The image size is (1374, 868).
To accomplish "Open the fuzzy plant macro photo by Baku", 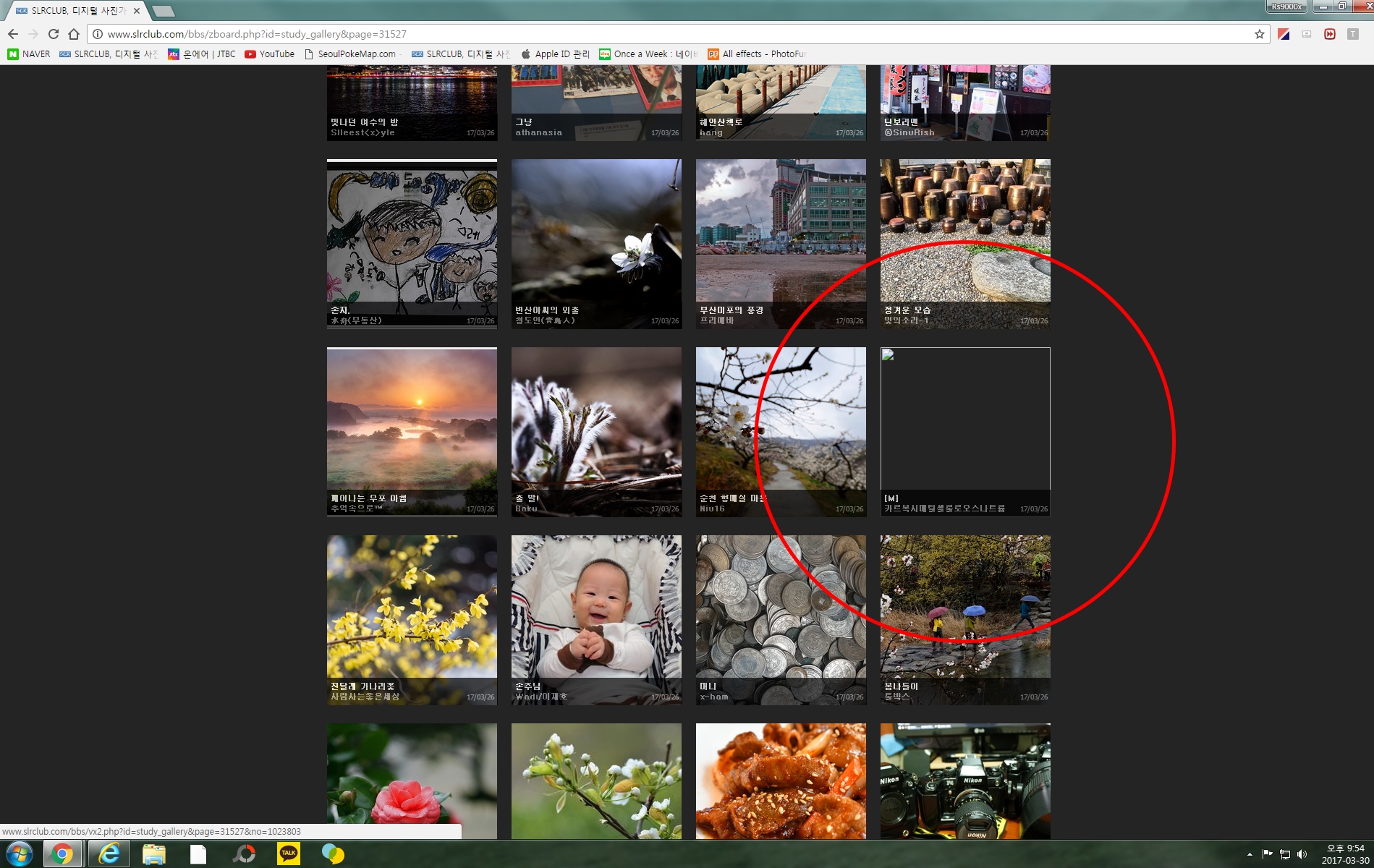I will pos(596,432).
